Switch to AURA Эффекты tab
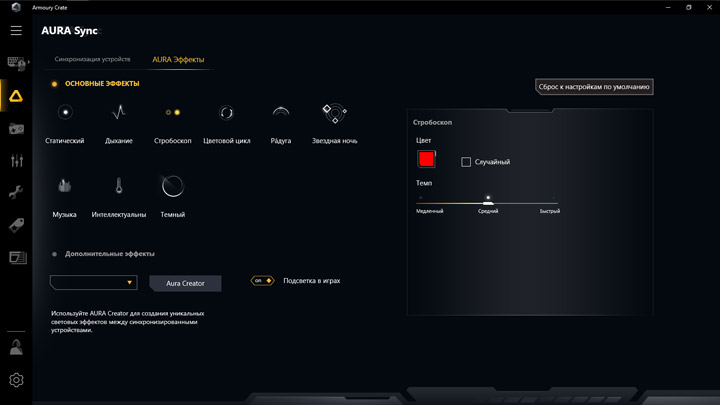 pos(178,60)
